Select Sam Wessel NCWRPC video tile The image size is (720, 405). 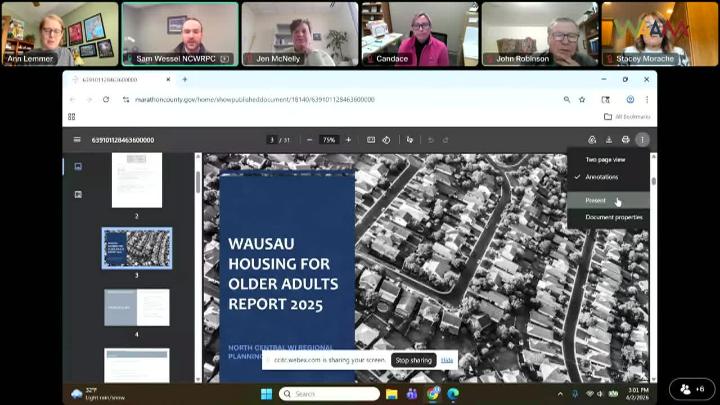tap(180, 34)
